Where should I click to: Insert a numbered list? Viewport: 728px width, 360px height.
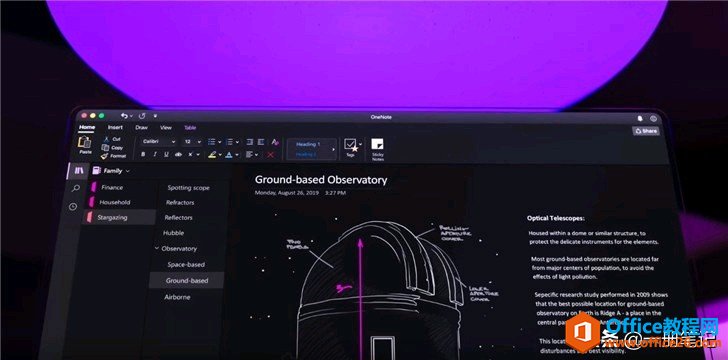point(229,142)
